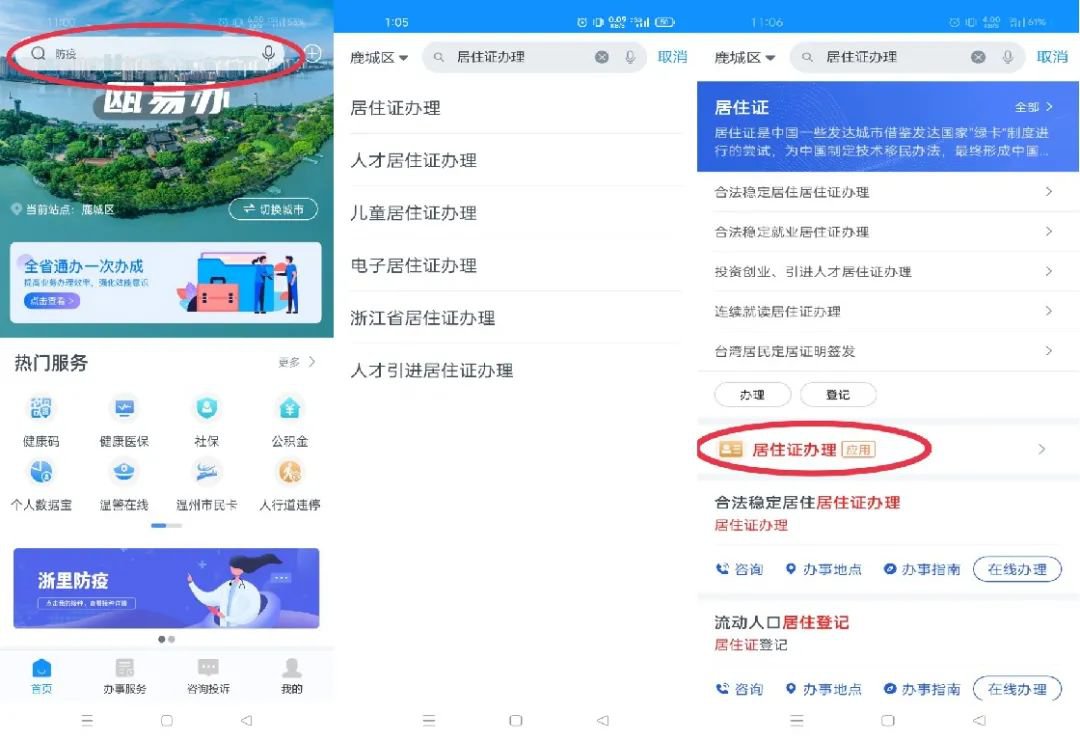
Task: Tap 在线办理 for 流动人口居住登记
Action: (1016, 689)
